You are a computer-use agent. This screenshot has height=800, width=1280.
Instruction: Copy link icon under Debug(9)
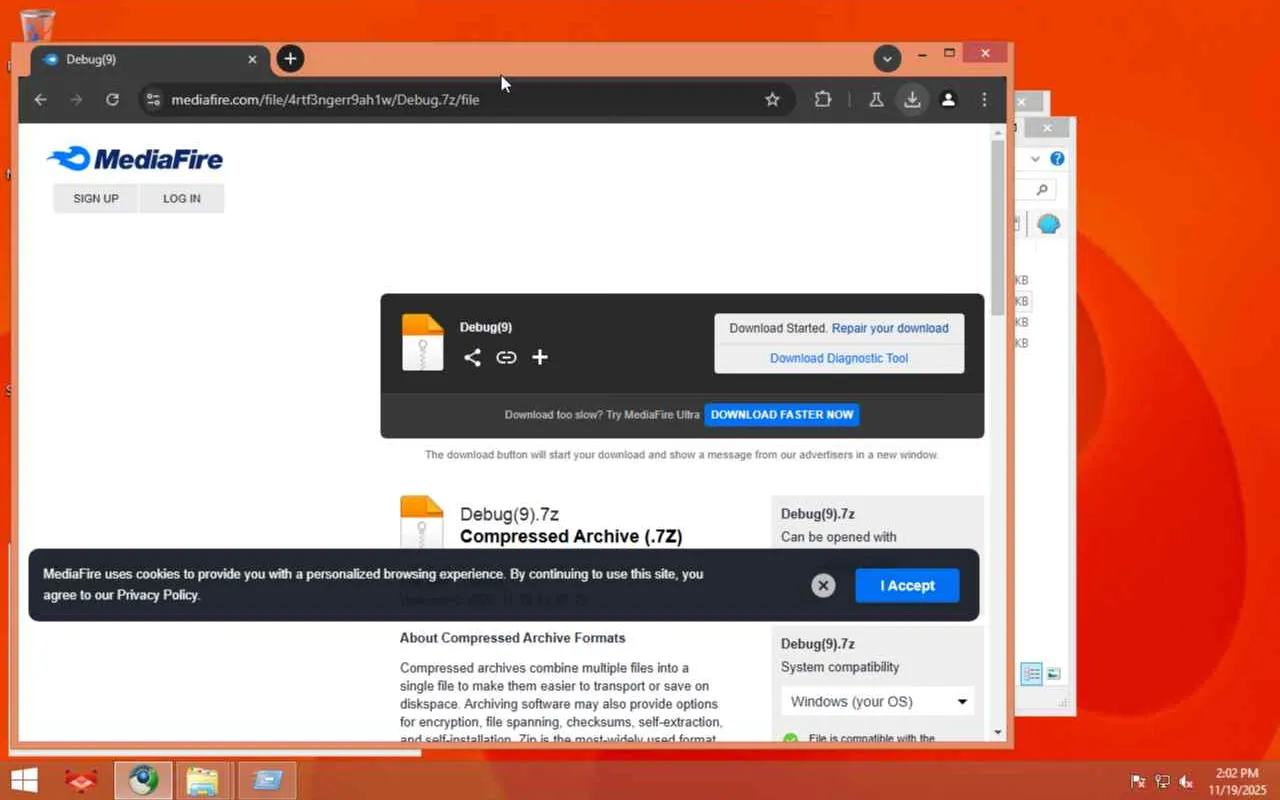506,357
